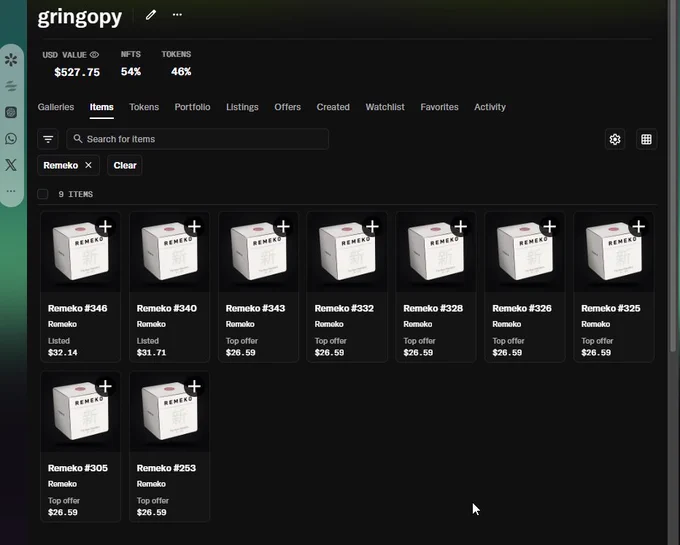Click the second sidebar wave icon

pos(11,86)
